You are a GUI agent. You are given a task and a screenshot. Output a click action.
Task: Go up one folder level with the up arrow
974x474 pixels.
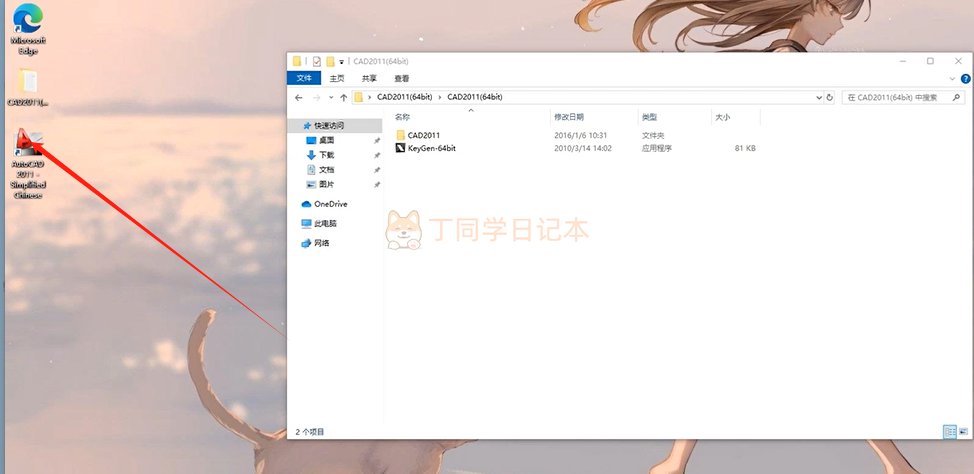pyautogui.click(x=344, y=97)
